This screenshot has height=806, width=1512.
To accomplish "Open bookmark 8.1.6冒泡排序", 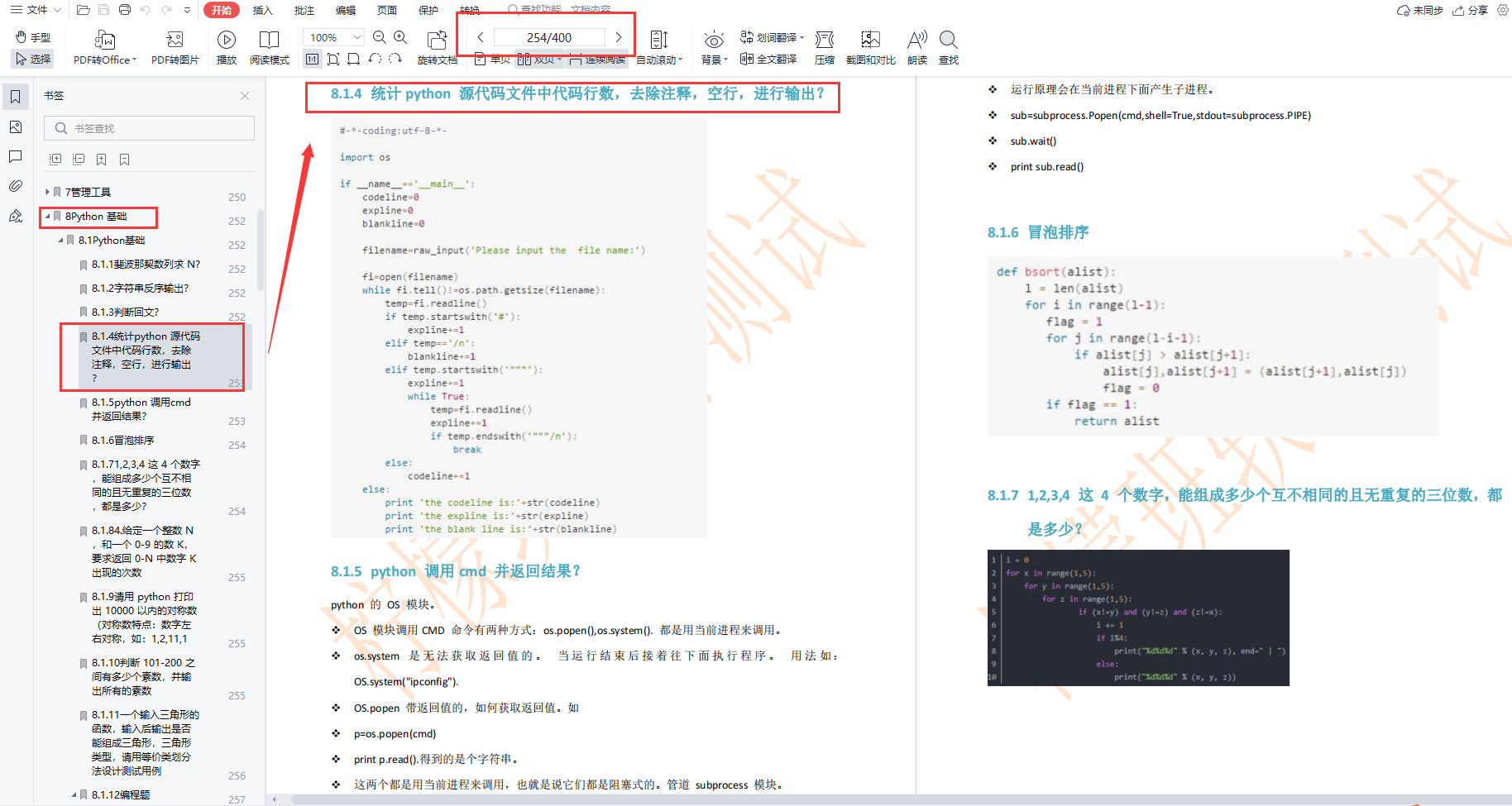I will (x=122, y=440).
